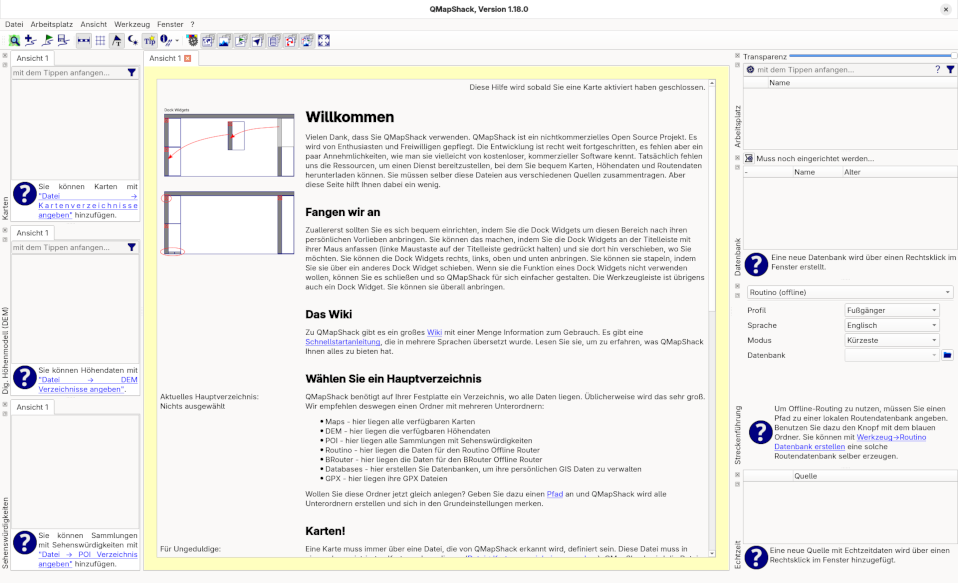
Task: Expand the Profil dropdown showing Fußgänger
Action: [892, 311]
